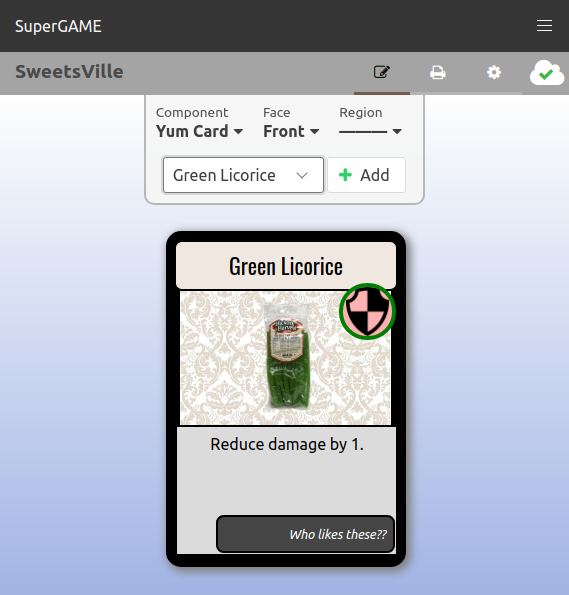569x595 pixels.
Task: Click the chevron inside Green Licorice select box
Action: [x=302, y=176]
